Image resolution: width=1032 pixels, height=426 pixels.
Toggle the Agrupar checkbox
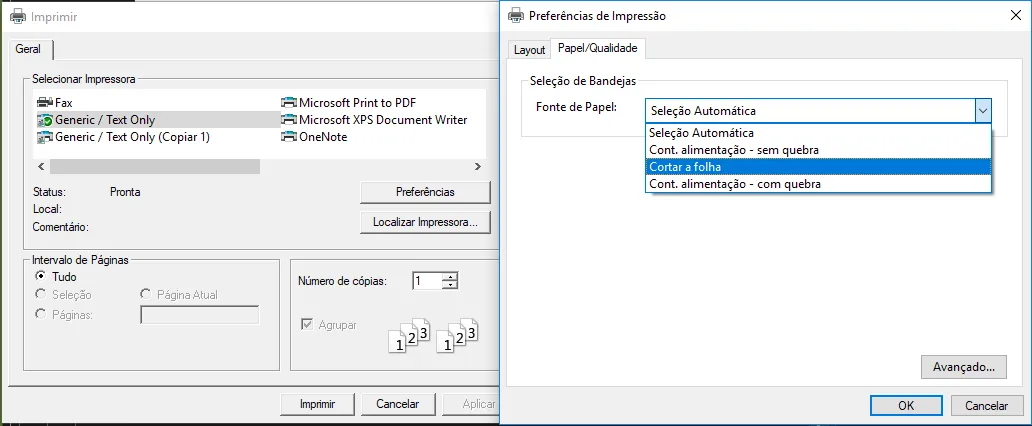pos(307,325)
